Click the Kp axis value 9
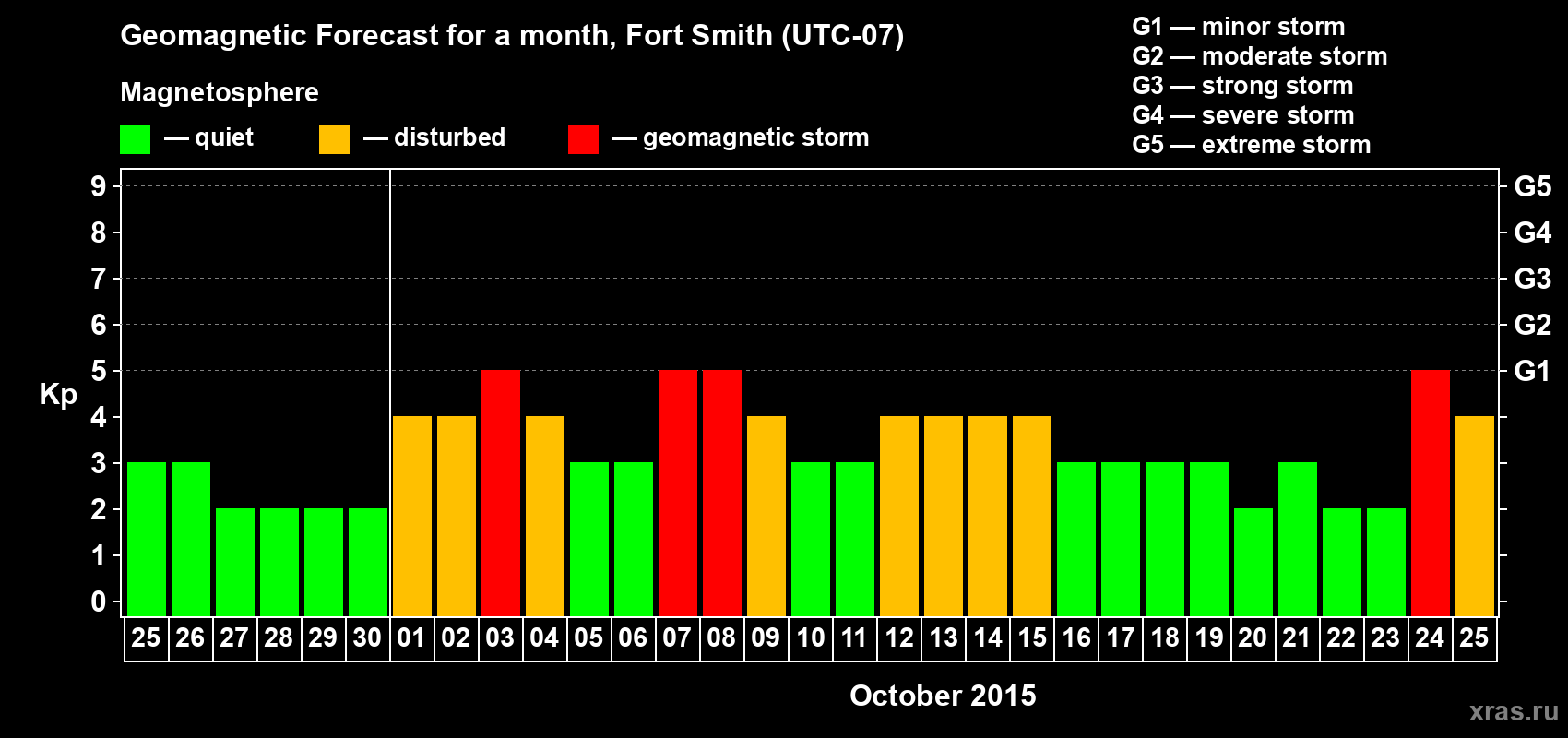The width and height of the screenshot is (1568, 738). [98, 186]
